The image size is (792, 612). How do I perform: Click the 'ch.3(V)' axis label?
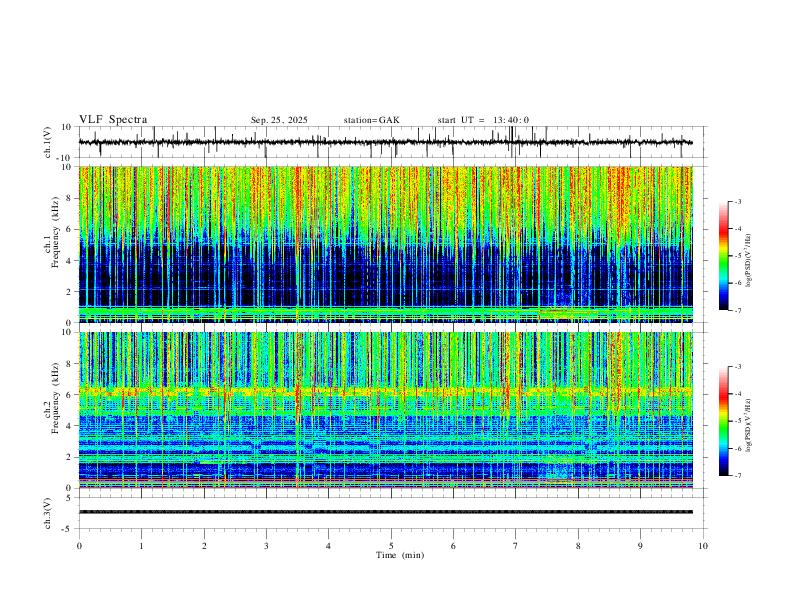48,513
